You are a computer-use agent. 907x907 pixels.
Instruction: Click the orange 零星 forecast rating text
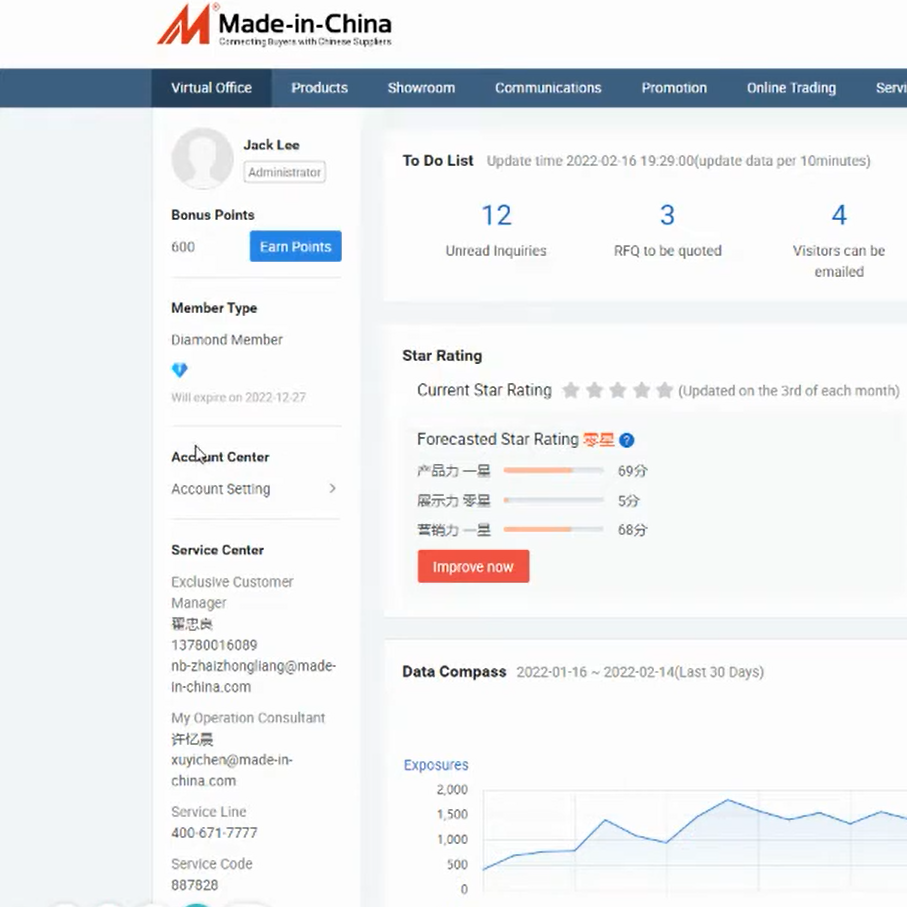(598, 440)
